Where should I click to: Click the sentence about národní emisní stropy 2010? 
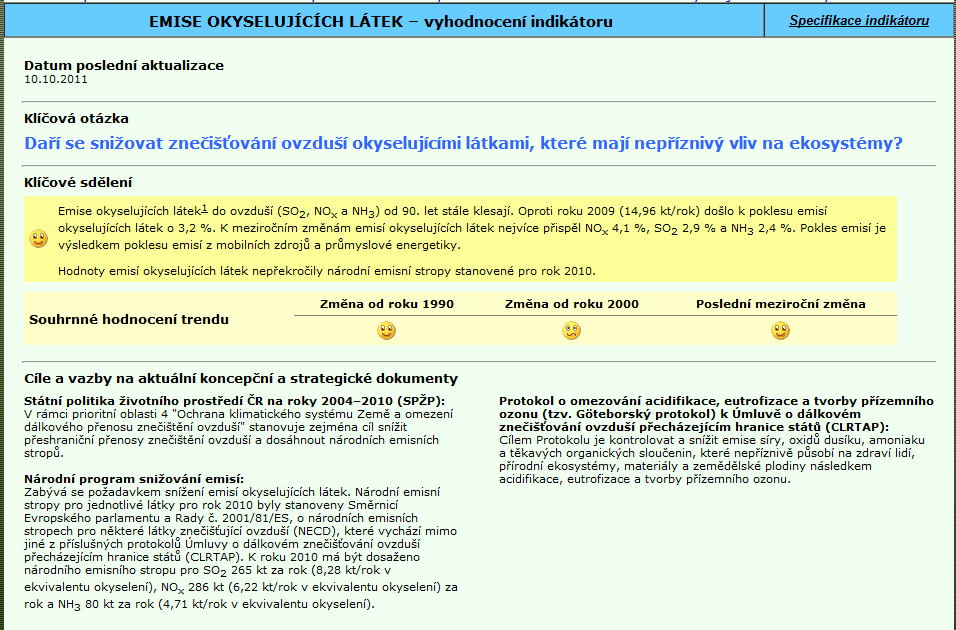326,271
